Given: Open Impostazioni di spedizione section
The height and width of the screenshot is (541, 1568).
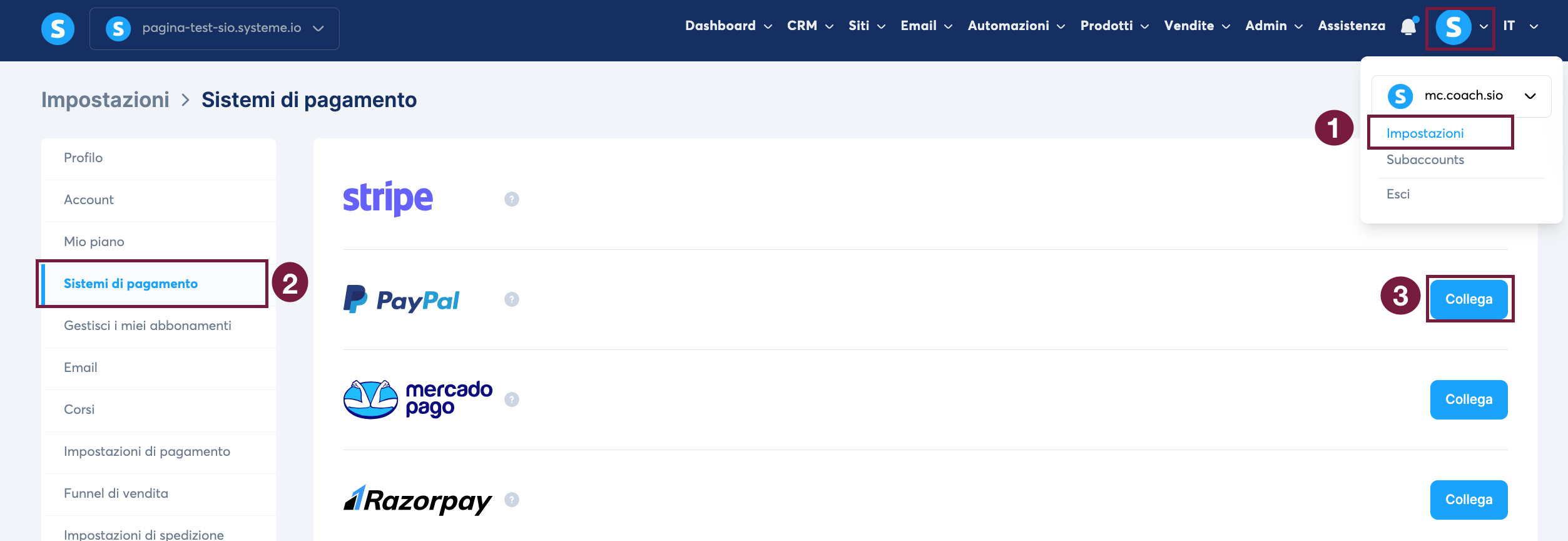Looking at the screenshot, I should tap(158, 529).
